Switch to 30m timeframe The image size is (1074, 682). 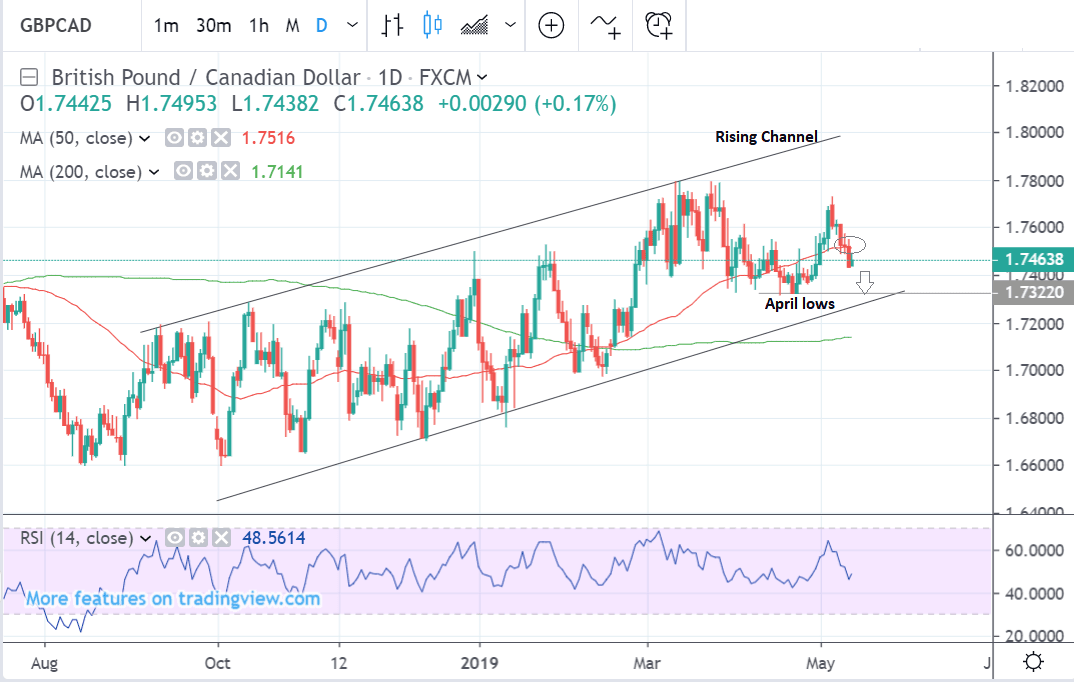tap(212, 25)
